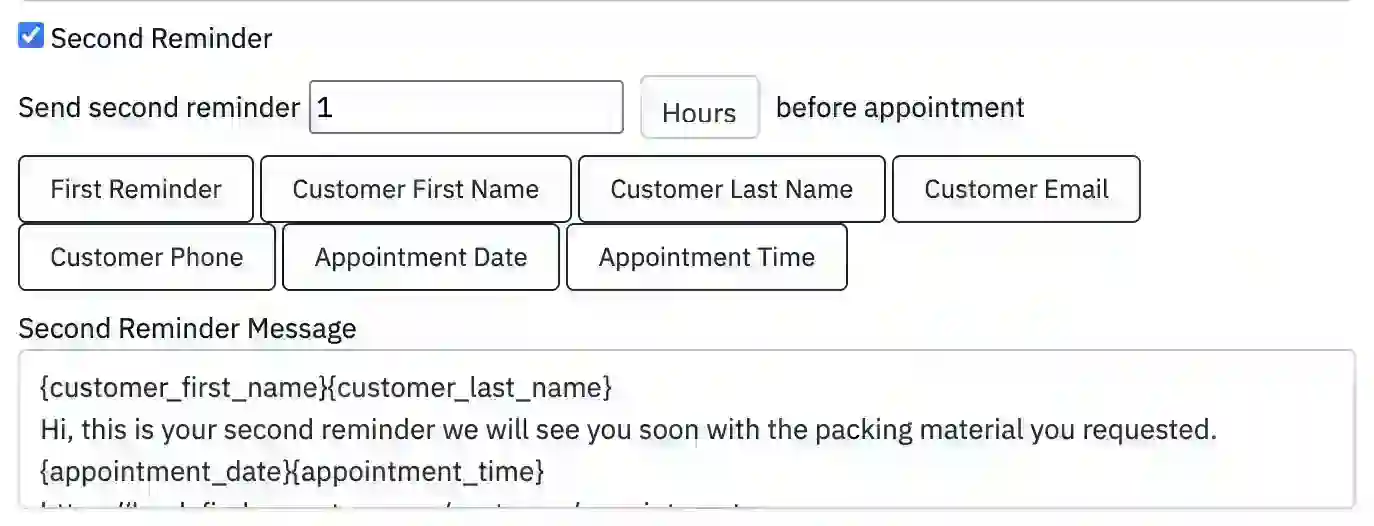This screenshot has width=1374, height=526.
Task: Click the "Hi, this is your second reminder" line
Action: (x=628, y=429)
